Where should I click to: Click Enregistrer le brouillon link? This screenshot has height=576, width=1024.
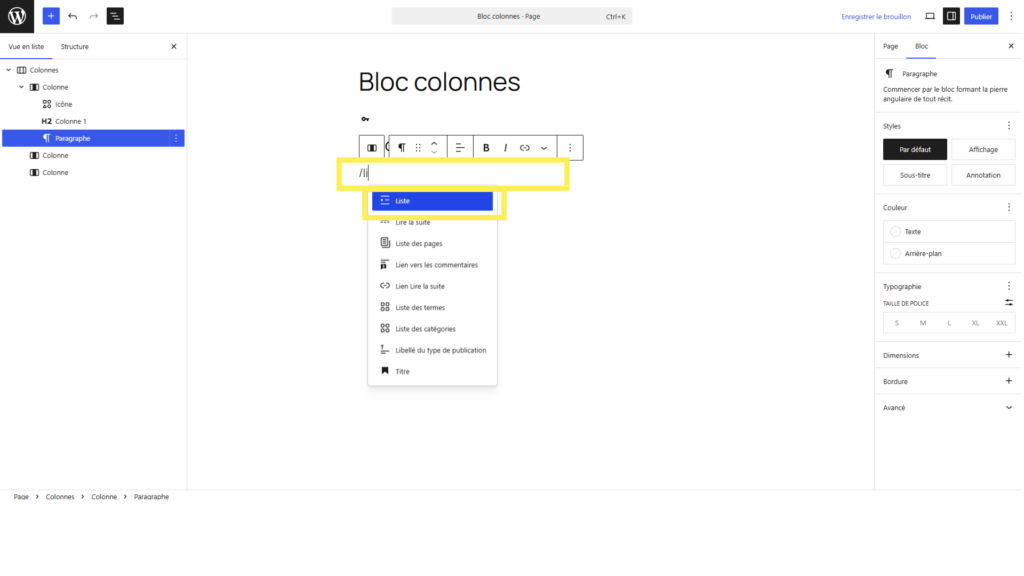click(876, 16)
